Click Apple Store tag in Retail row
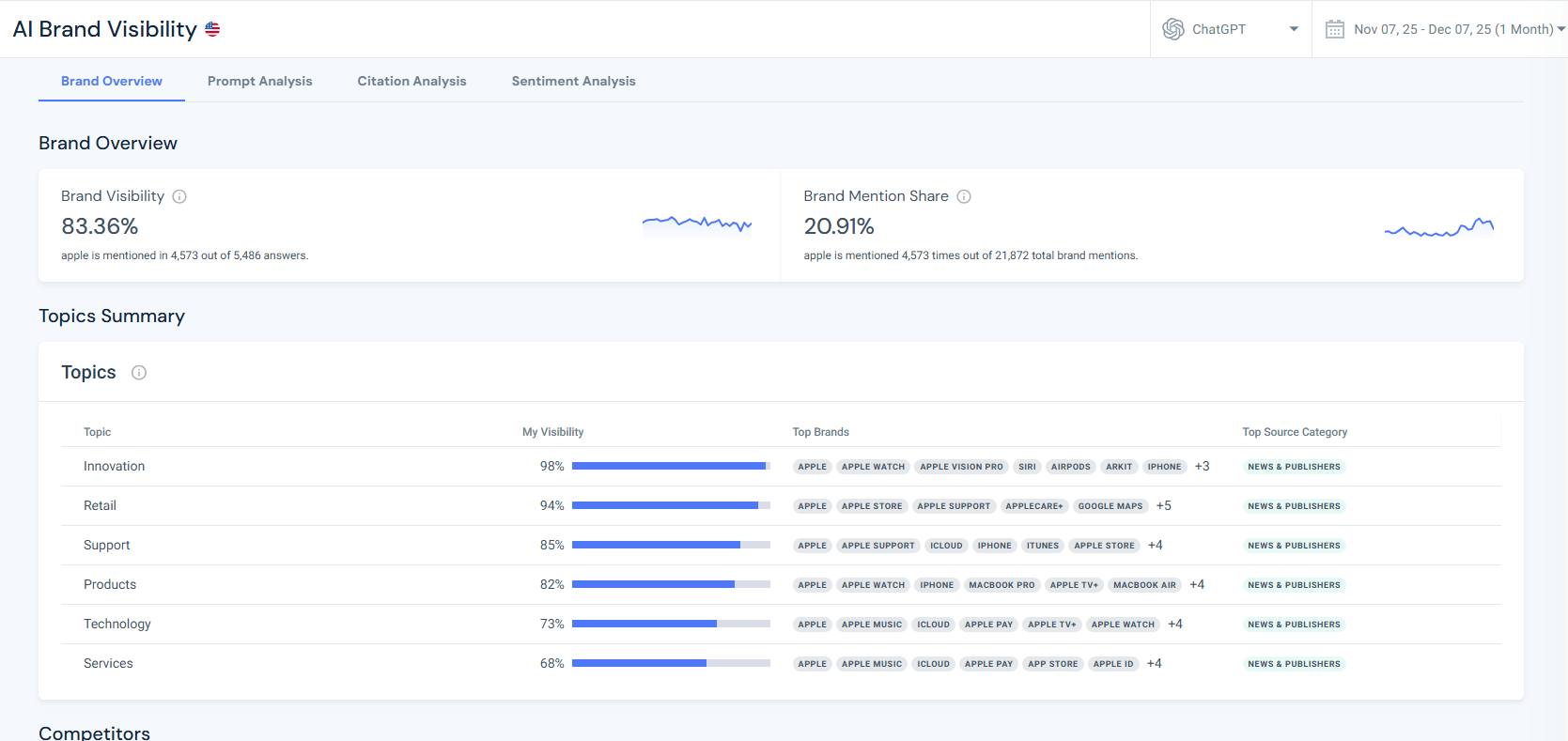The image size is (1568, 741). tap(872, 506)
